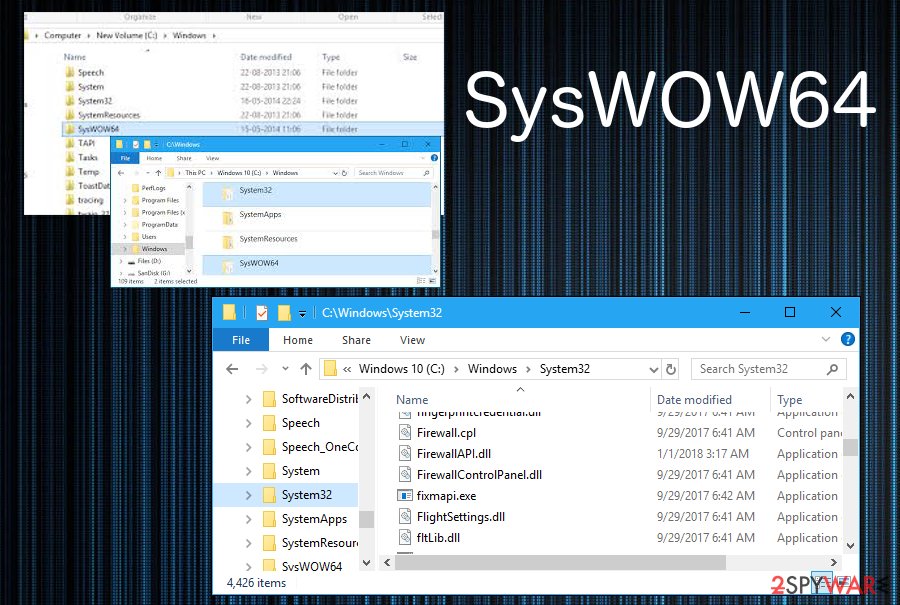Image resolution: width=900 pixels, height=605 pixels.
Task: Select FlightSettings.dll file icon
Action: [405, 517]
